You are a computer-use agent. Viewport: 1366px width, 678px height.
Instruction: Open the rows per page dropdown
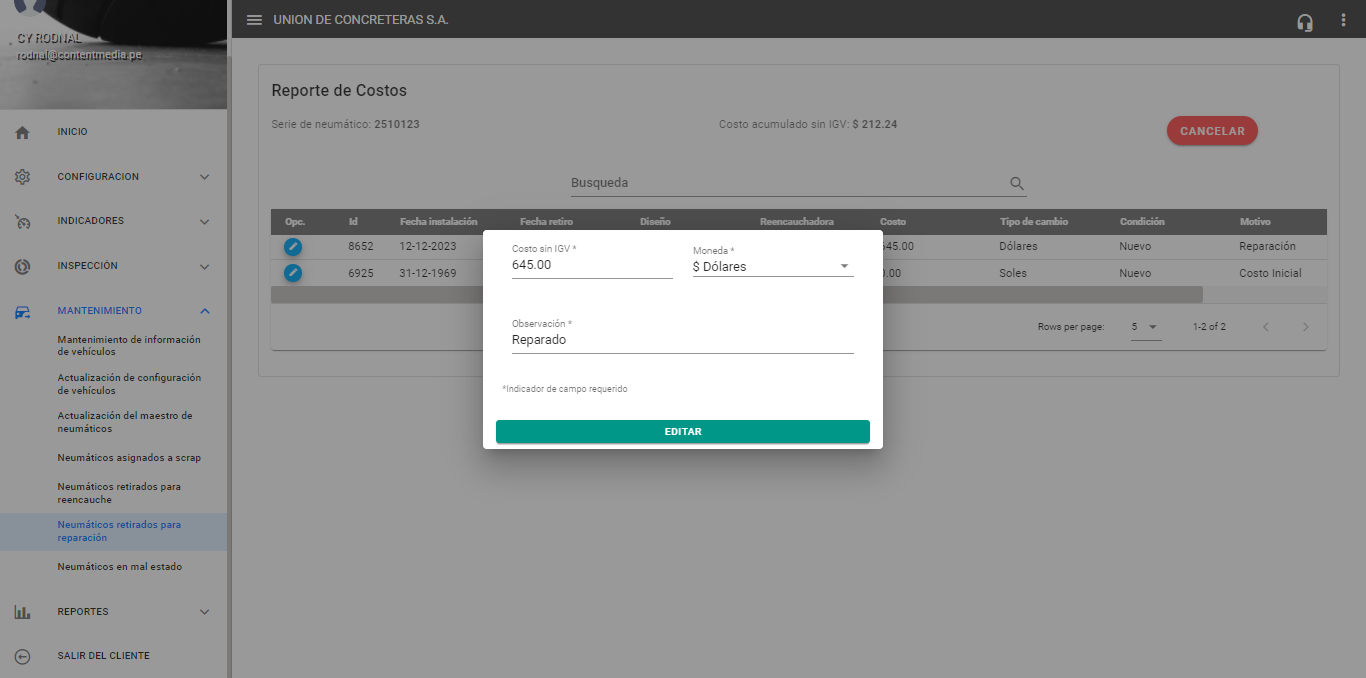[x=1145, y=327]
